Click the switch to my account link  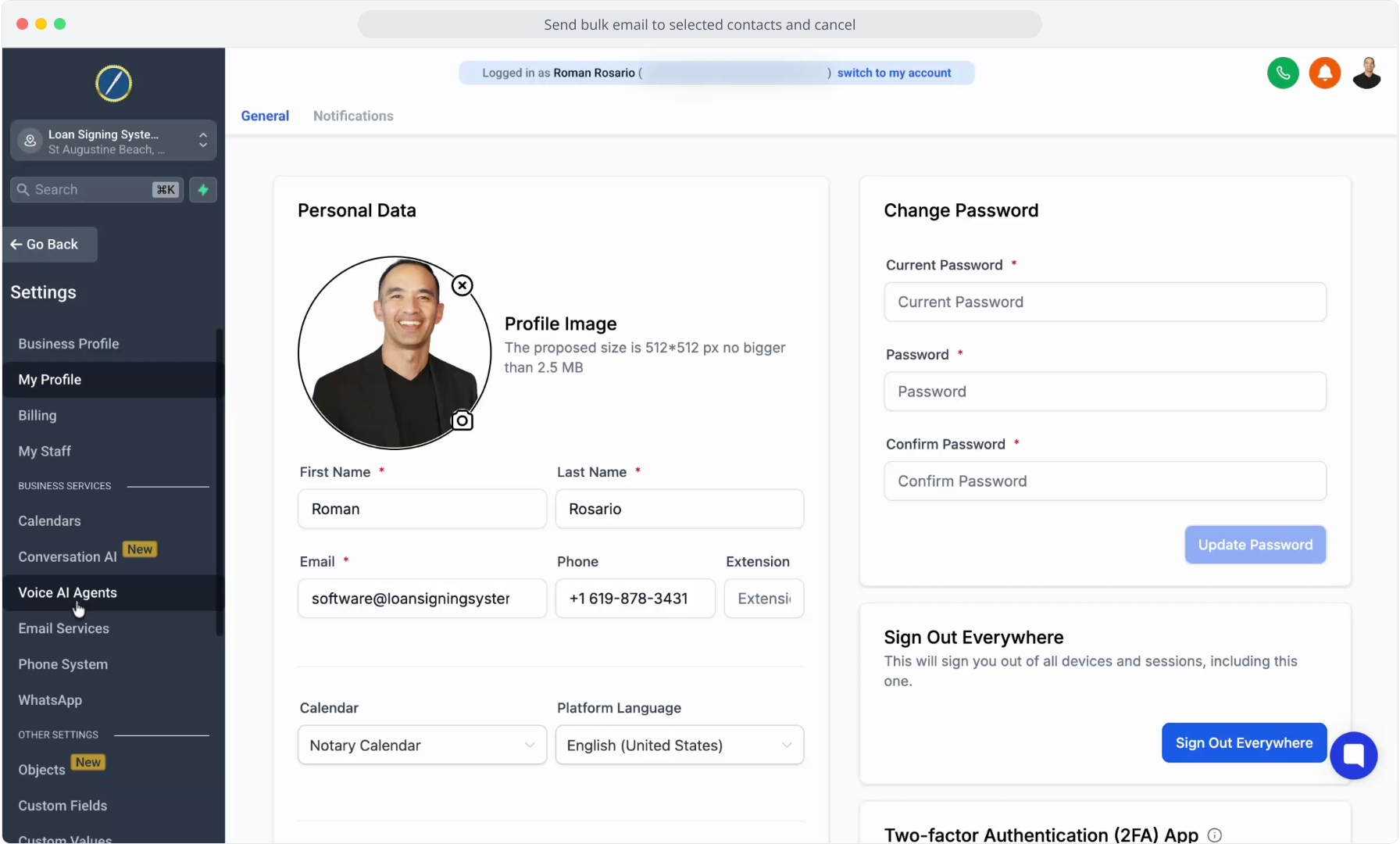click(x=894, y=73)
